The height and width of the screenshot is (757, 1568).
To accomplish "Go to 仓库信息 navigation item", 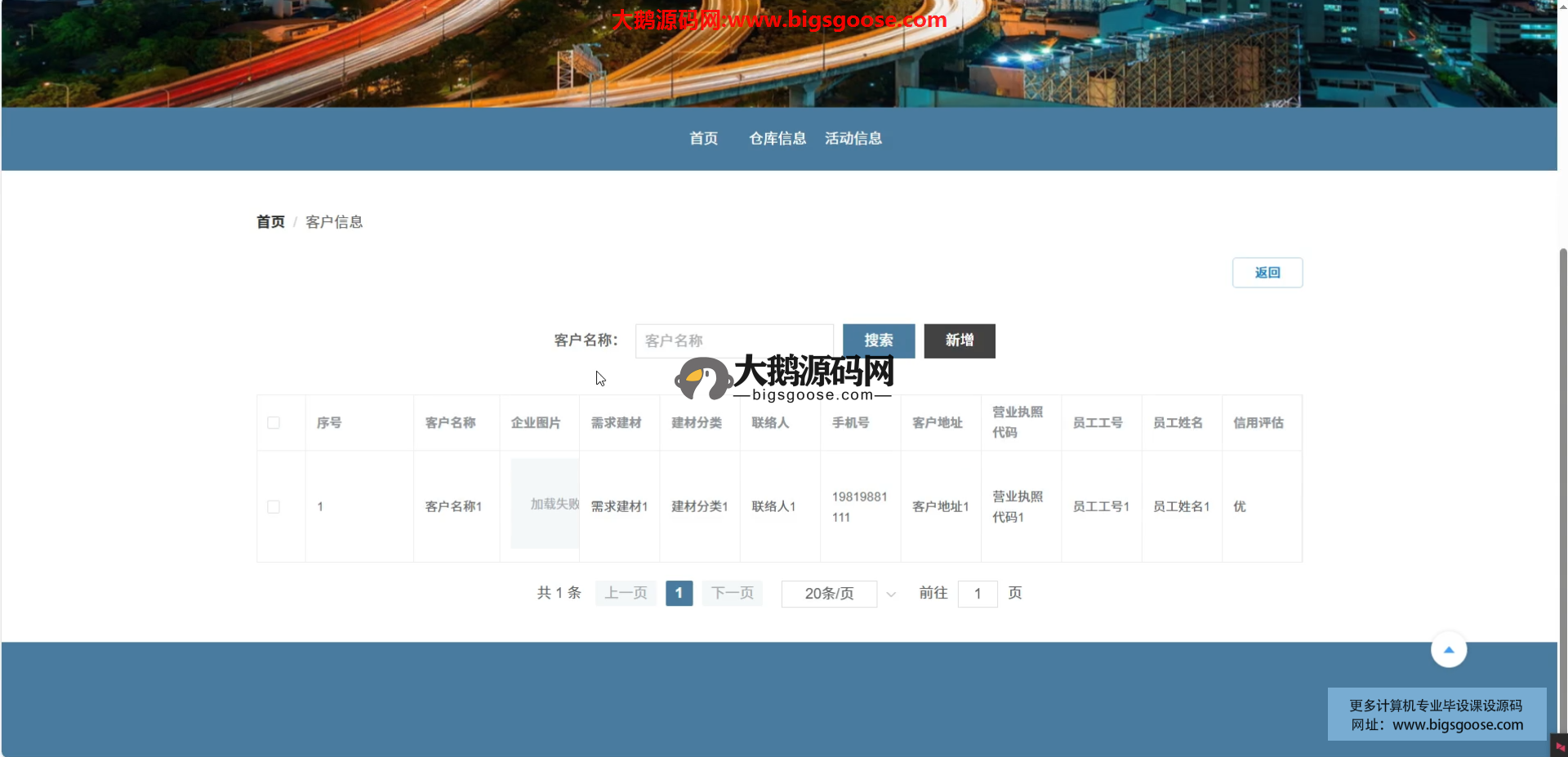I will (777, 139).
